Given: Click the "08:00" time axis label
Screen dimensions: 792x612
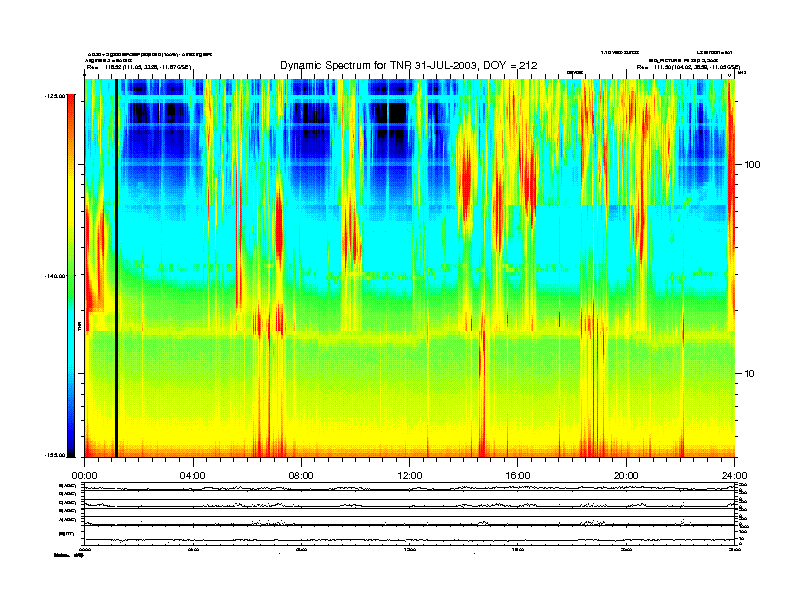Looking at the screenshot, I should click(302, 476).
